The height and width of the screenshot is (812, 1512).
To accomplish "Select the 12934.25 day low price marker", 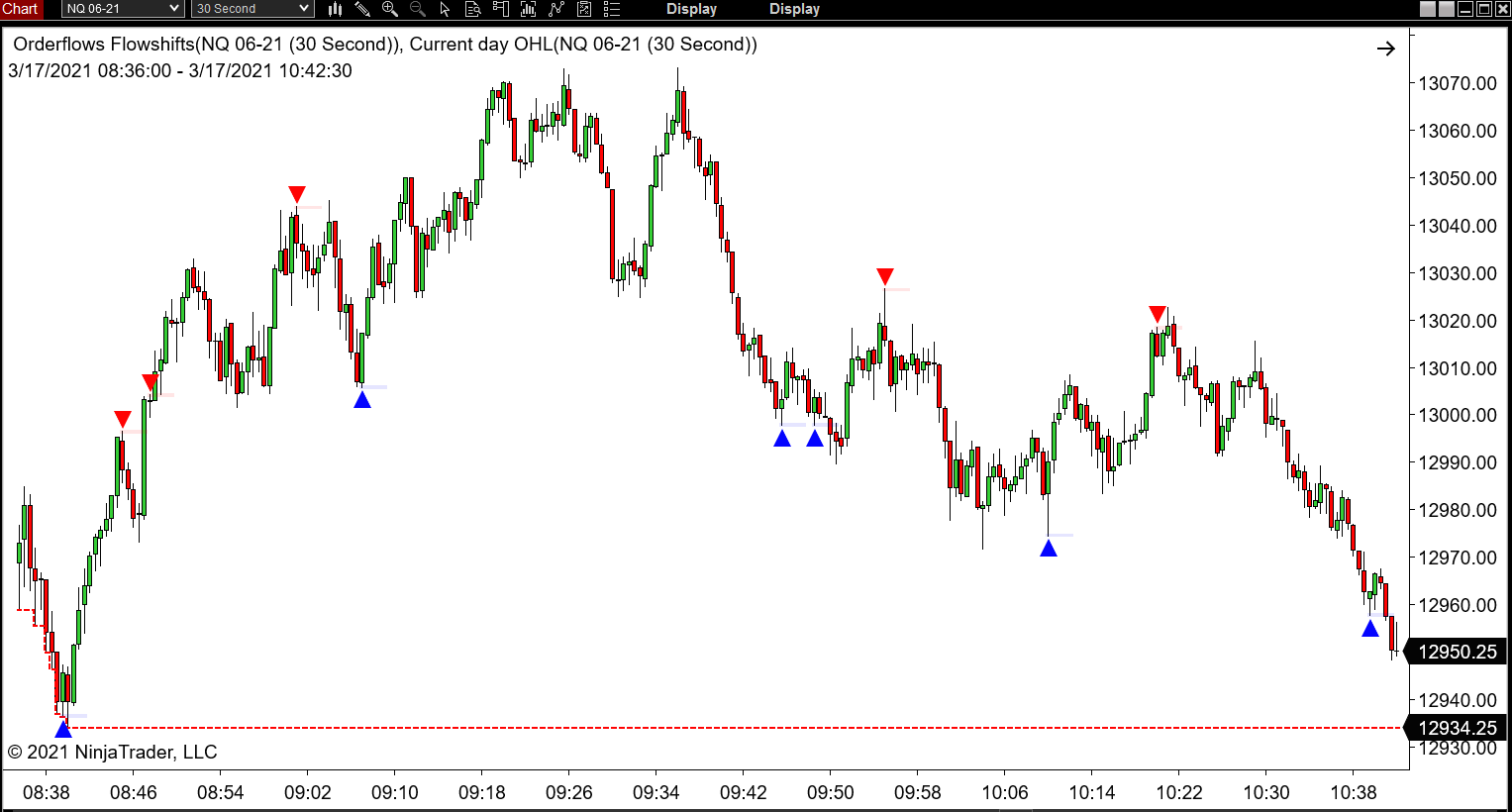I will coord(1457,728).
